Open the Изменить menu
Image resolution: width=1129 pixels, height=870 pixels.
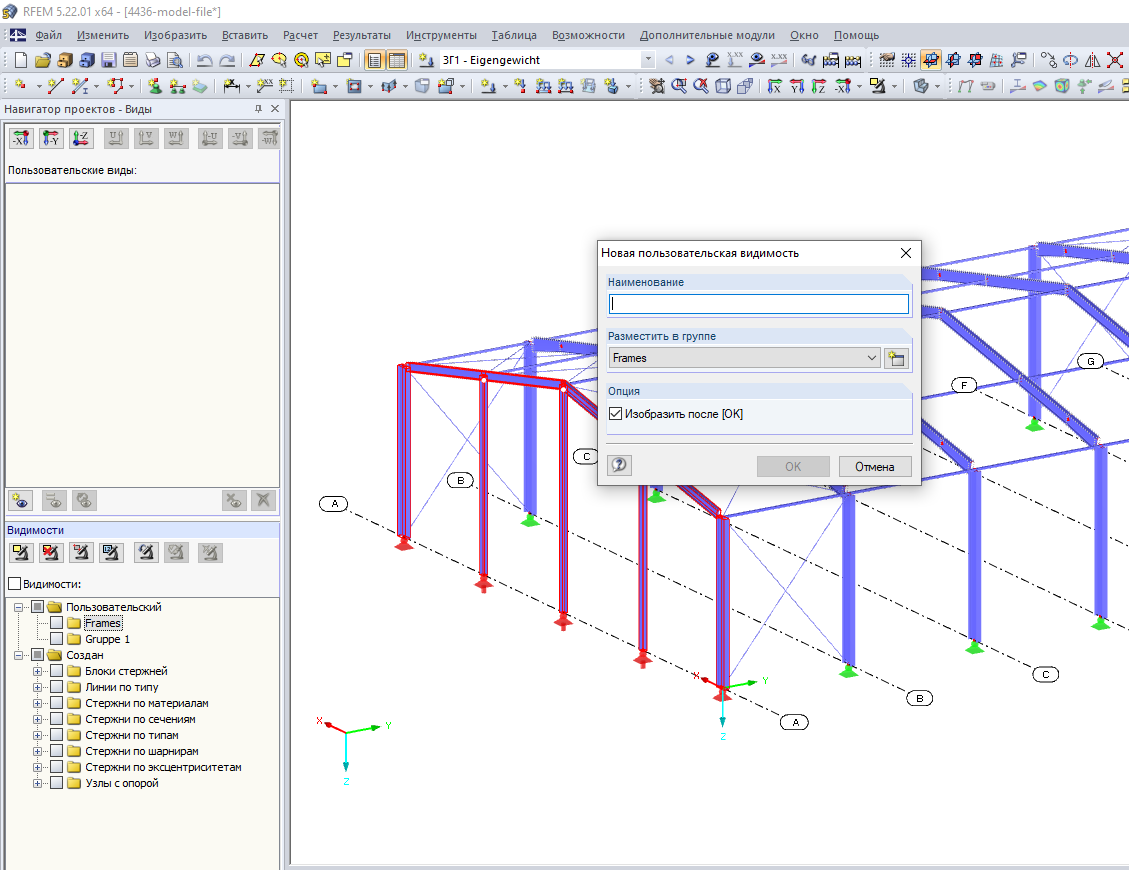[x=103, y=35]
